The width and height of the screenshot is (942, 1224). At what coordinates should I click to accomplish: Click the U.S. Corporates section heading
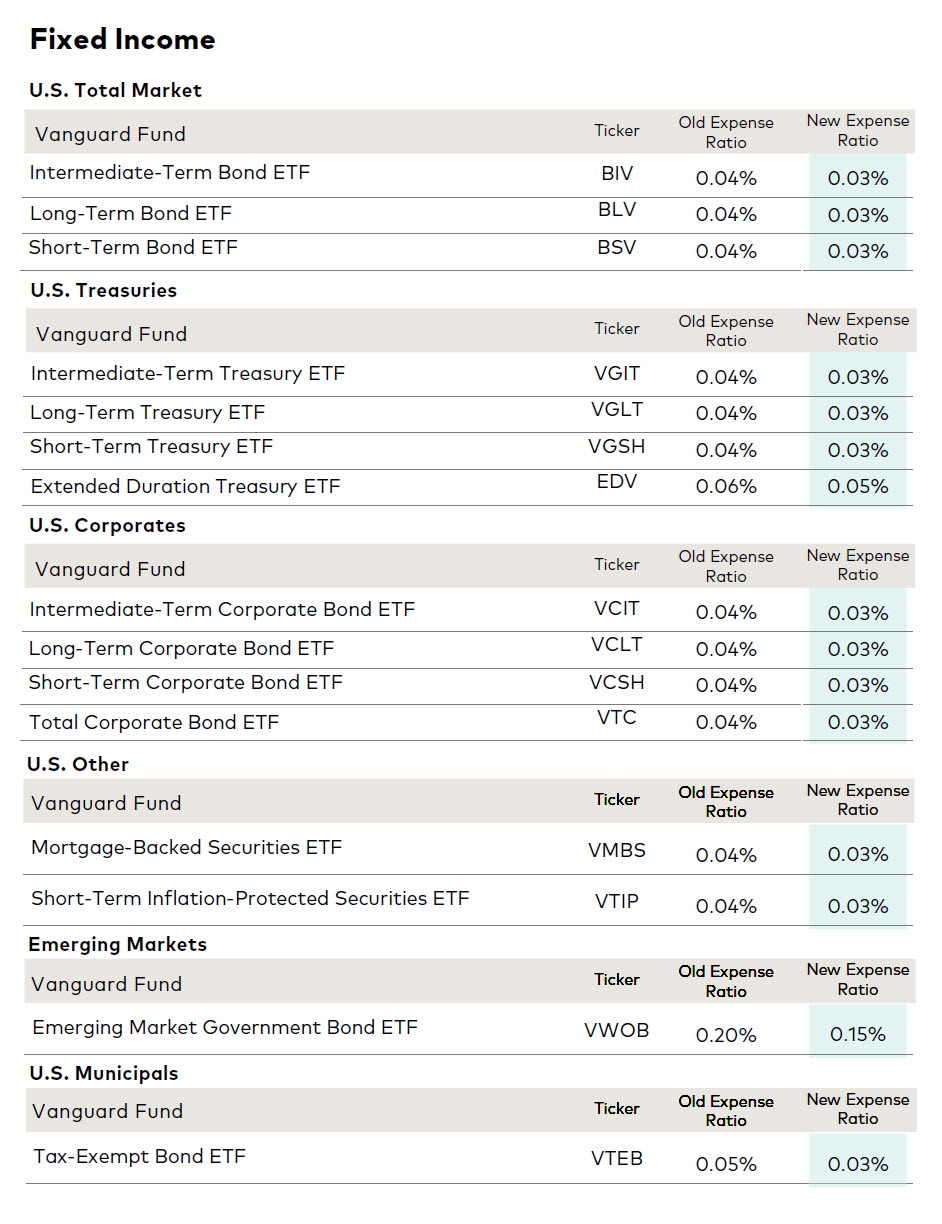107,525
